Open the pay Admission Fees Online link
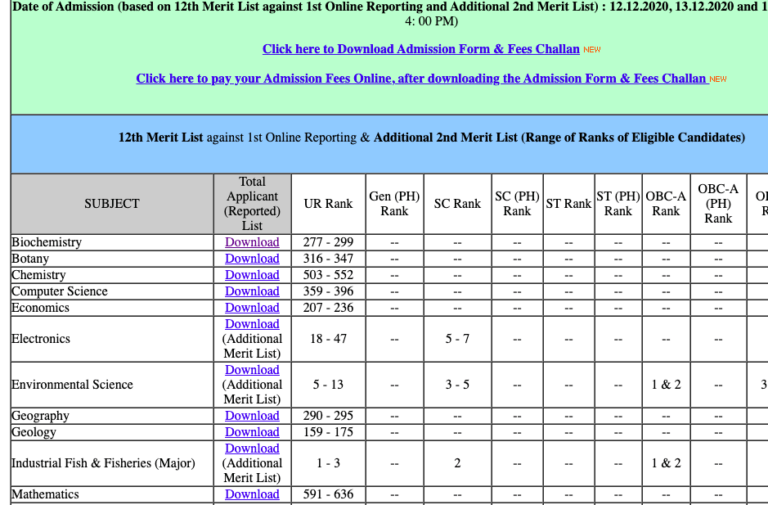768x505 pixels. click(422, 78)
